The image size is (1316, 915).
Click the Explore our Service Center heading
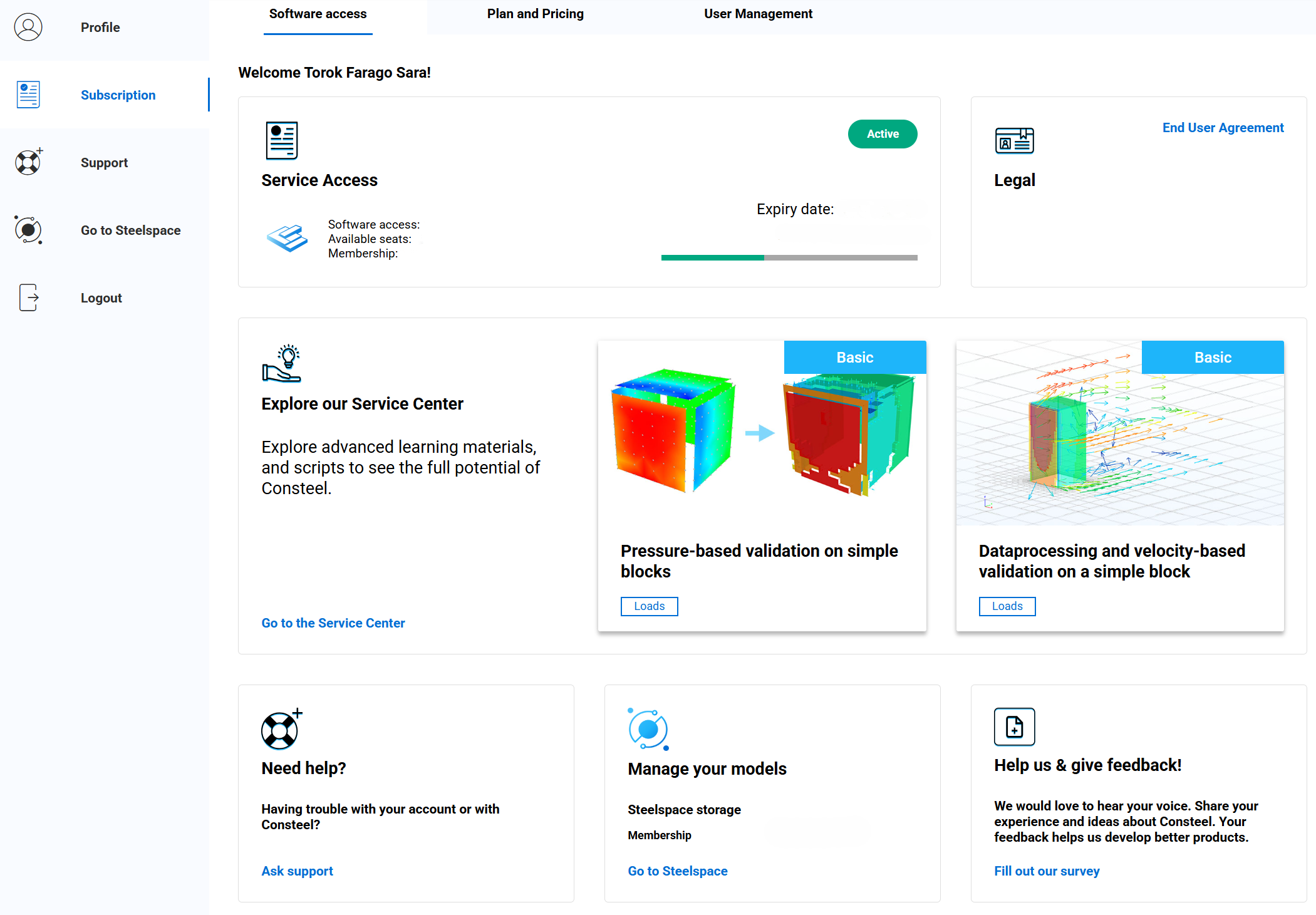tap(362, 404)
